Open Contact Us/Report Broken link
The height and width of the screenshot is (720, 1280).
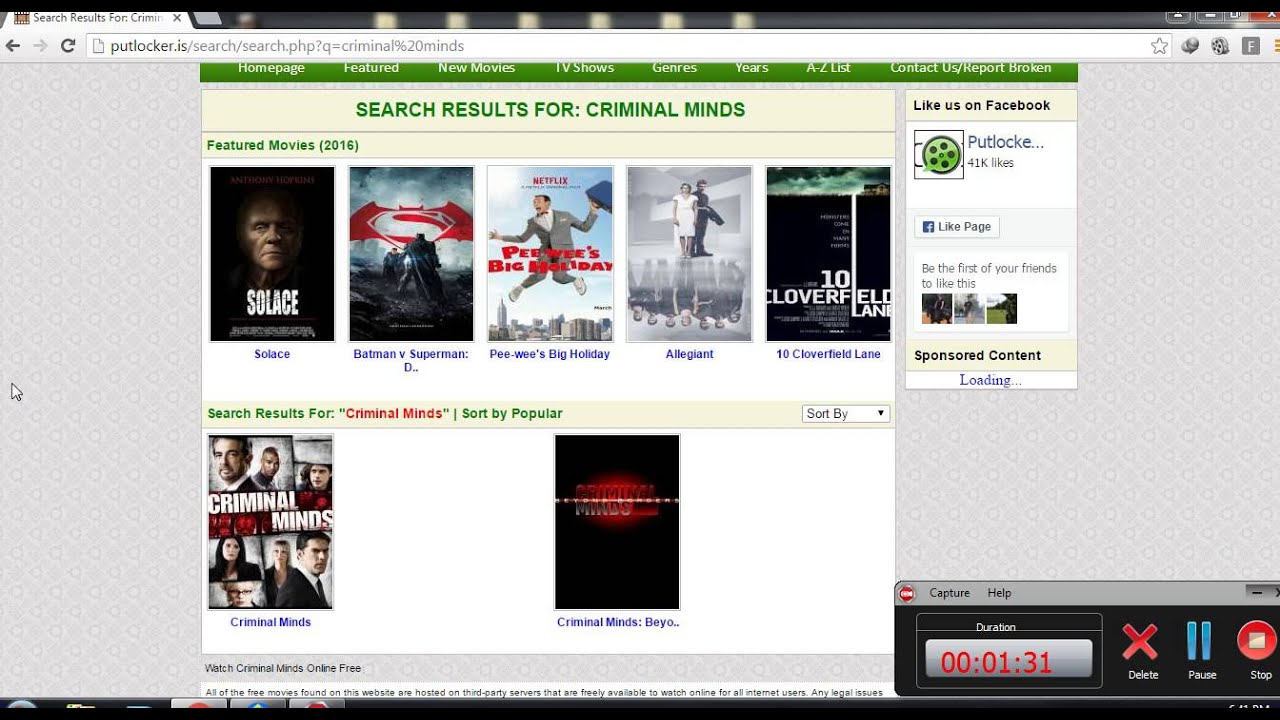[x=971, y=68]
